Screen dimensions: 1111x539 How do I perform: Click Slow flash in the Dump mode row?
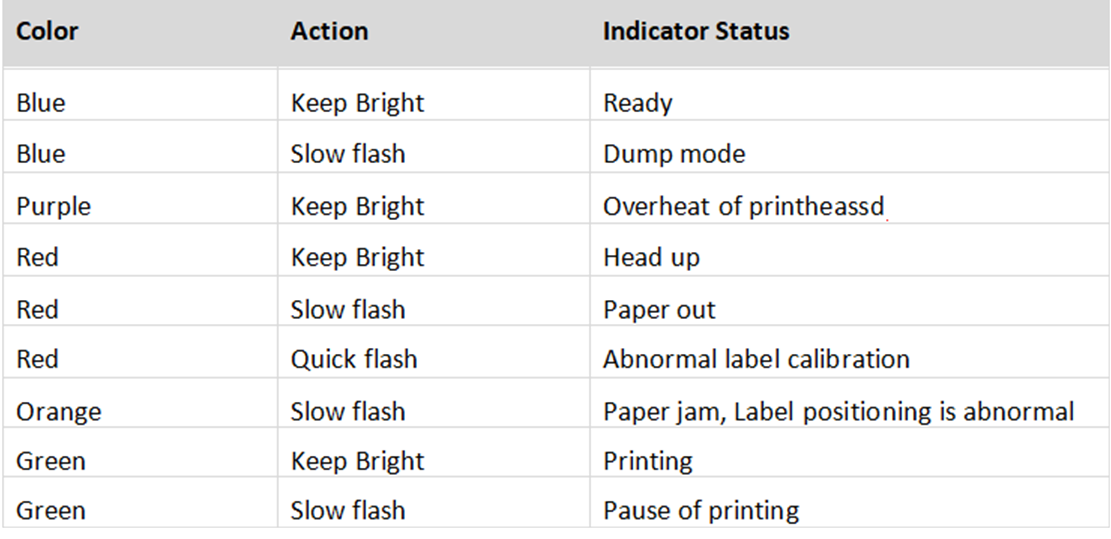tap(348, 154)
